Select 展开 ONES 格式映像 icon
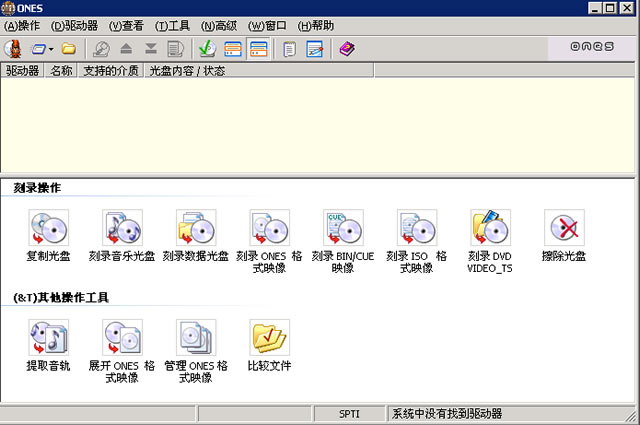640x425 pixels. point(122,338)
